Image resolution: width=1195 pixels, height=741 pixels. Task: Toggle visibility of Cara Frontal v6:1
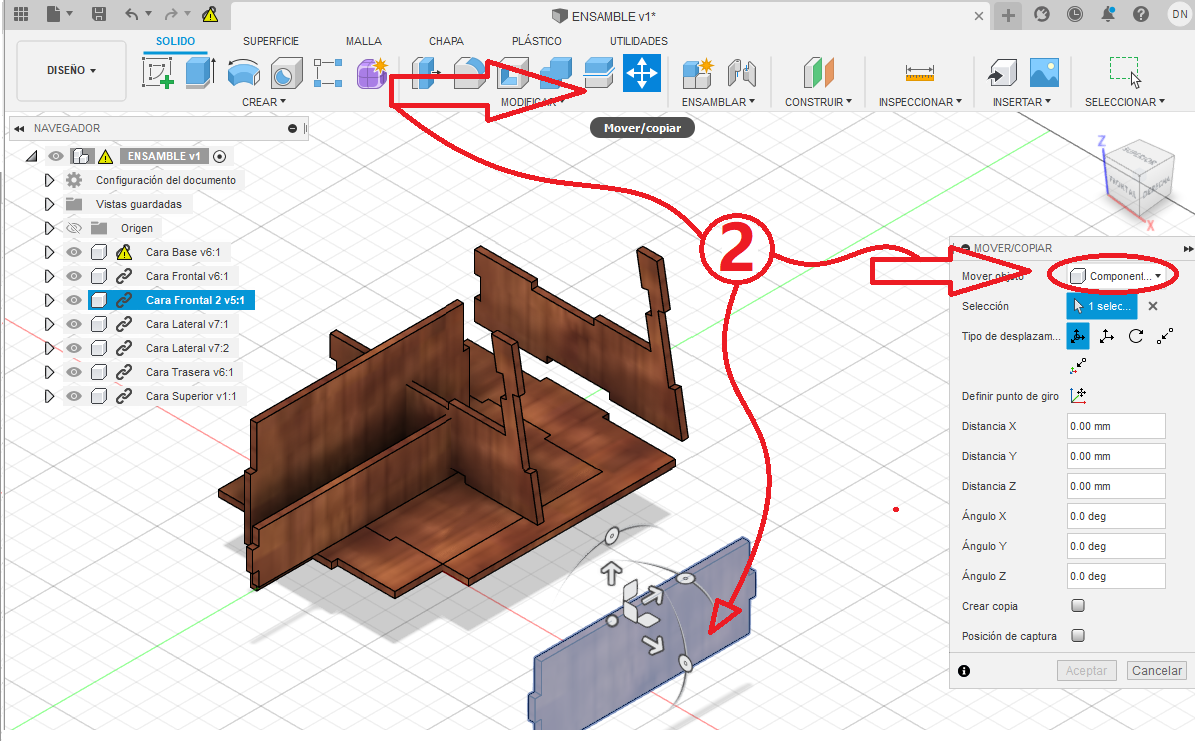coord(73,276)
